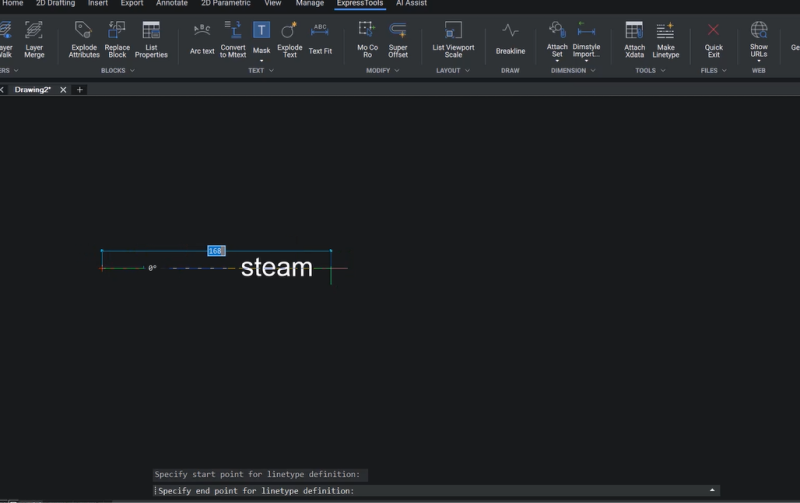Viewport: 800px width, 503px height.
Task: Open the Layer Merge tool
Action: click(x=34, y=40)
